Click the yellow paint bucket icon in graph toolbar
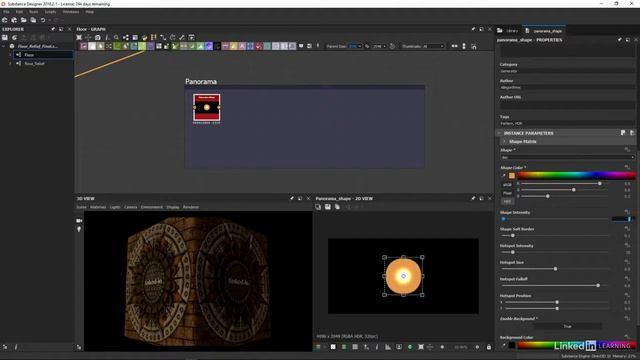 tap(144, 38)
